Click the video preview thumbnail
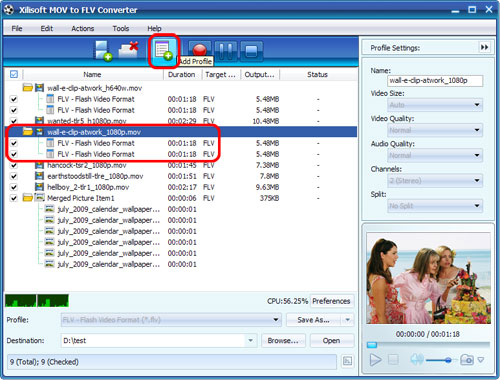 (428, 278)
